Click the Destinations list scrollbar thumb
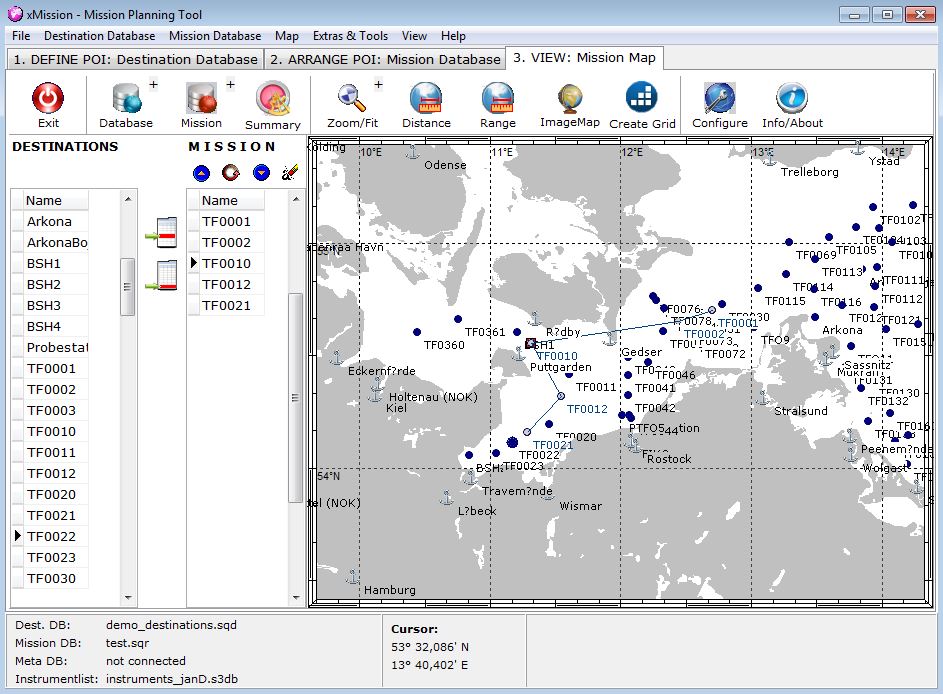 (128, 286)
